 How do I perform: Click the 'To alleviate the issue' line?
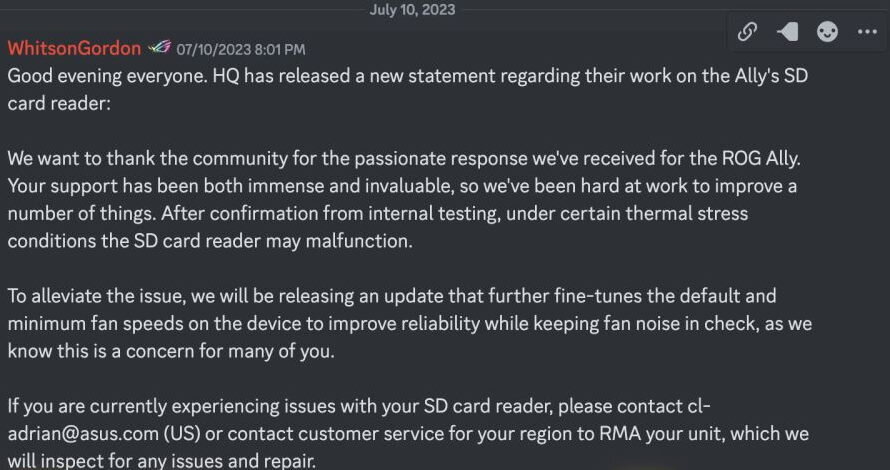click(x=392, y=296)
